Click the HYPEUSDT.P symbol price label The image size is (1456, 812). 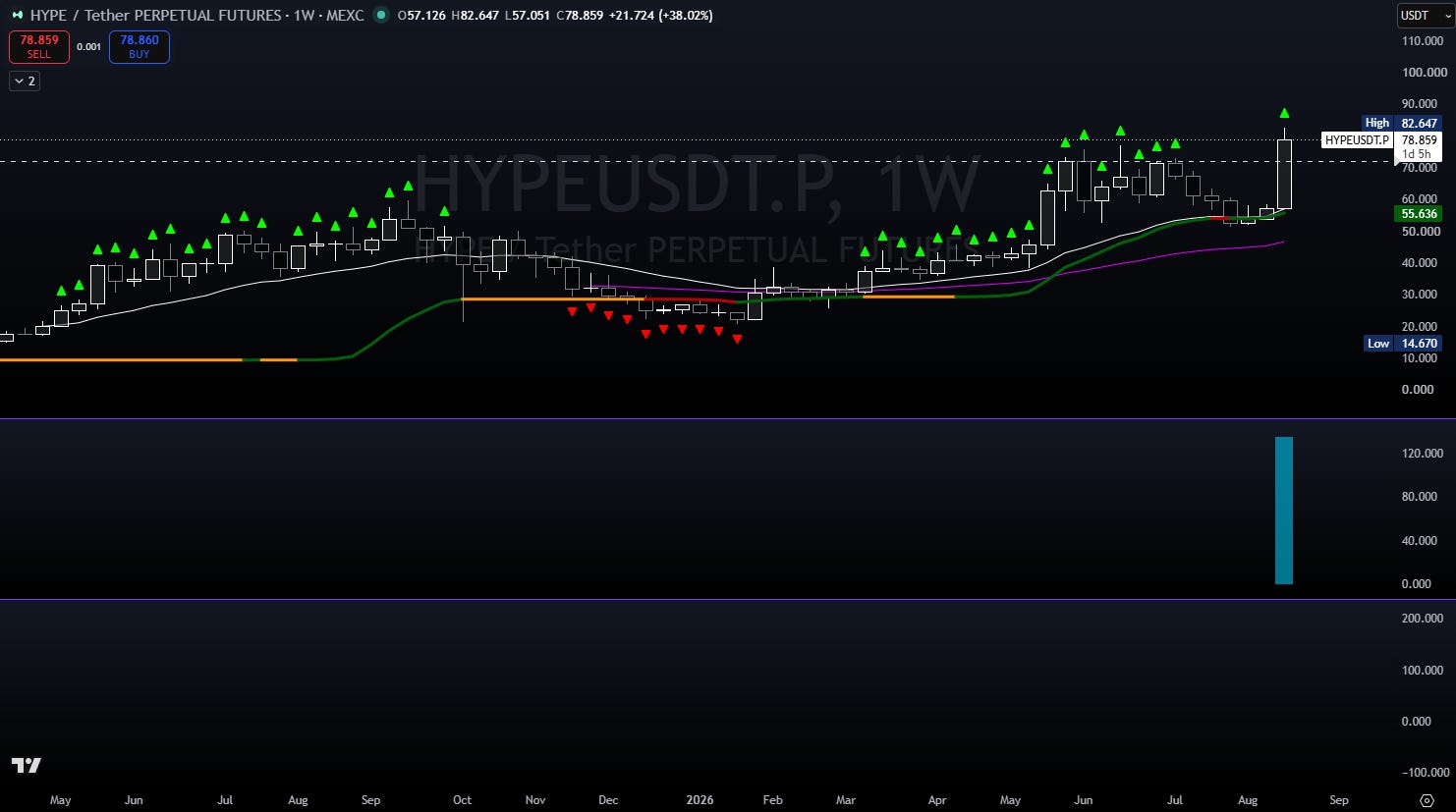coord(1357,140)
